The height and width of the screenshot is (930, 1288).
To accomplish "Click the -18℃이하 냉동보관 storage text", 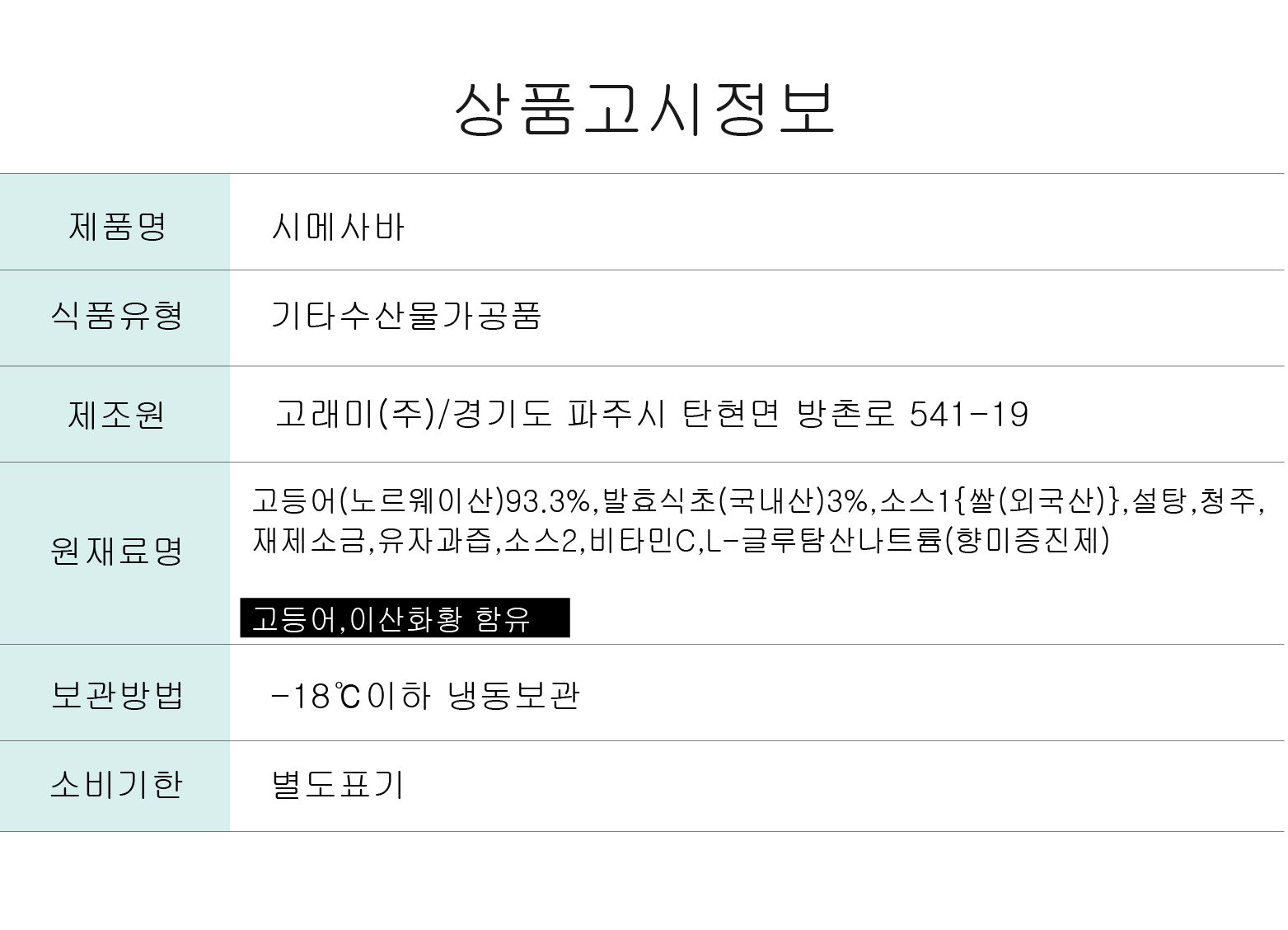I will [x=425, y=696].
